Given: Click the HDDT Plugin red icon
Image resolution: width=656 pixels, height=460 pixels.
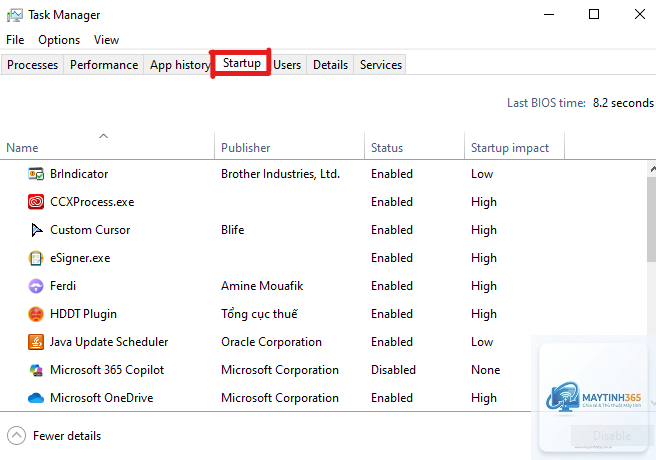Looking at the screenshot, I should point(36,314).
